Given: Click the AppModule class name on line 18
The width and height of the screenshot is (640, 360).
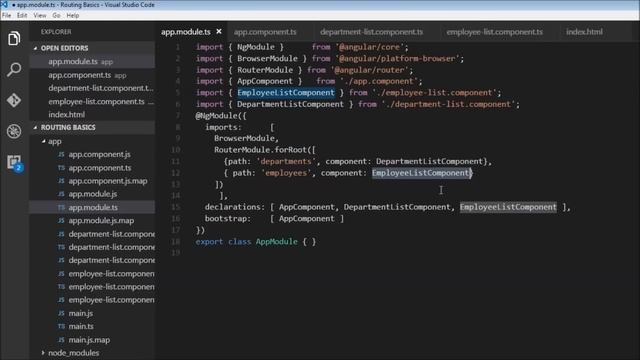Looking at the screenshot, I should [x=276, y=242].
